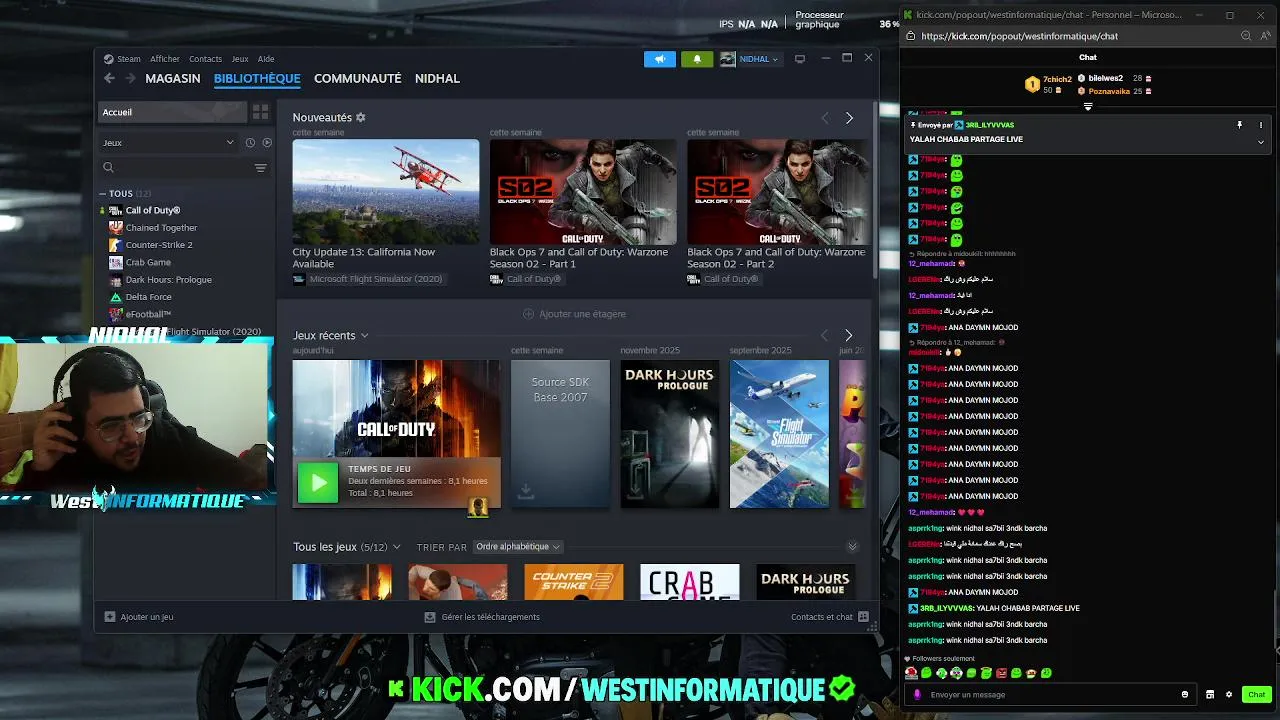Switch Steam to Big Picture mode icon
1280x720 pixels.
pos(800,59)
